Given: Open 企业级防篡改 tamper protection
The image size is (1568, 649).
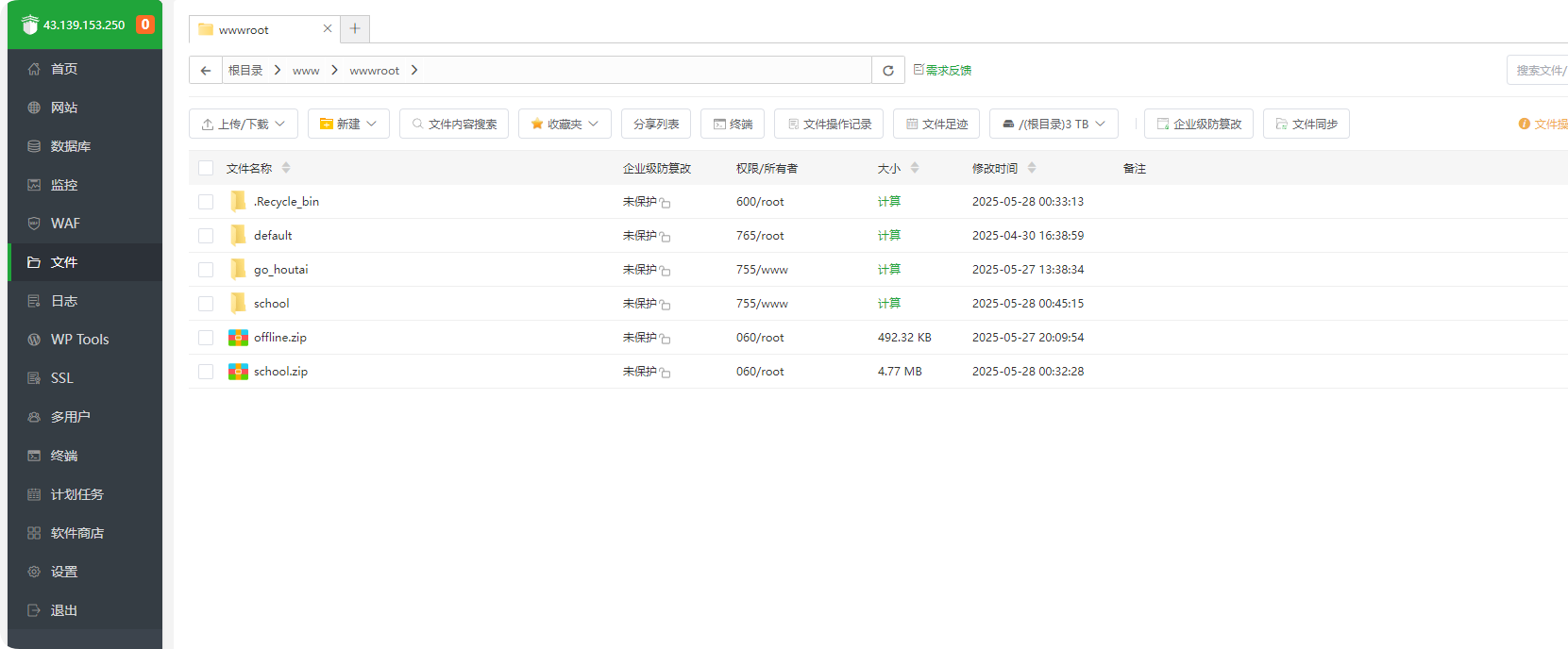Looking at the screenshot, I should point(1199,124).
